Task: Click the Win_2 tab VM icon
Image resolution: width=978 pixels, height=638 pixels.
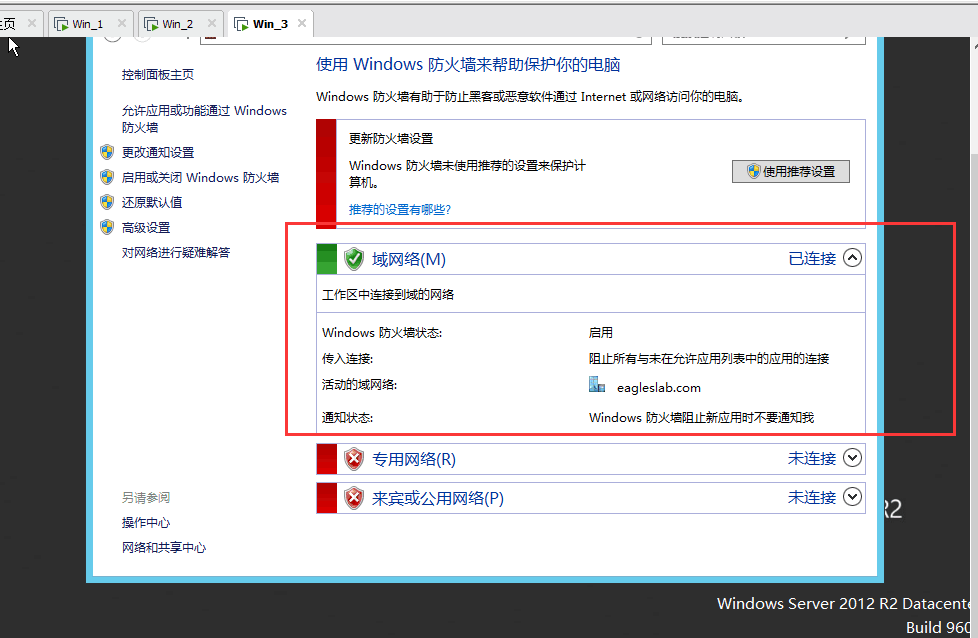Action: coord(151,24)
